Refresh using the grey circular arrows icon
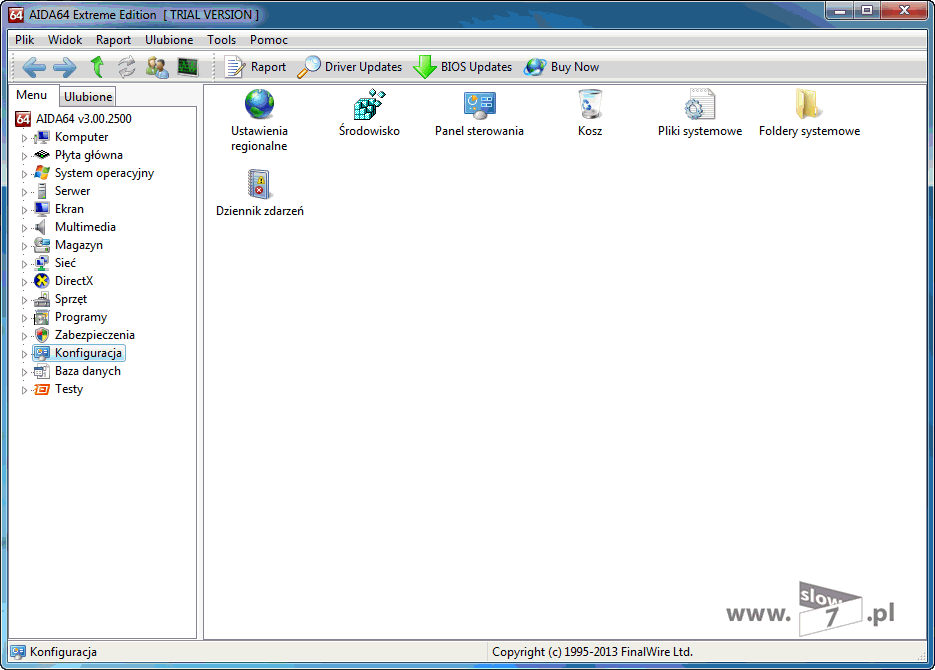This screenshot has height=670, width=935. 126,67
